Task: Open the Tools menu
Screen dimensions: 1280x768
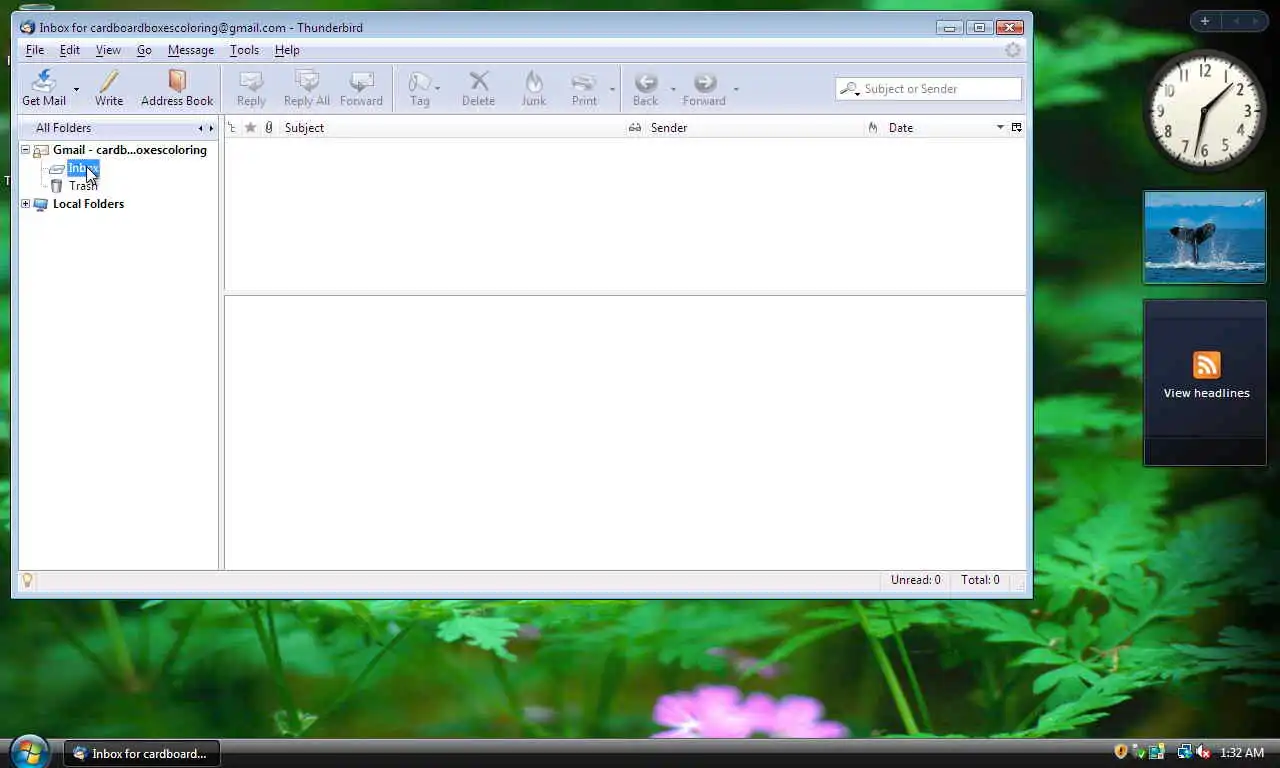Action: click(244, 50)
